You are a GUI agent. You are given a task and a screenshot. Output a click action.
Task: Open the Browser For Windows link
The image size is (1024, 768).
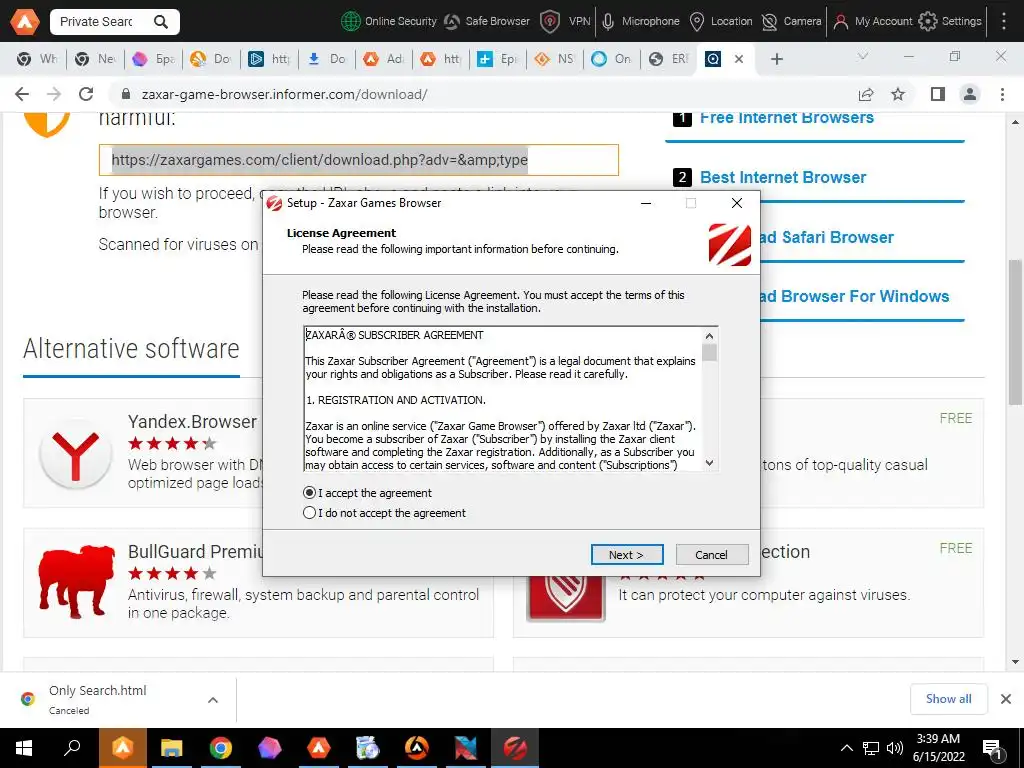pos(855,296)
